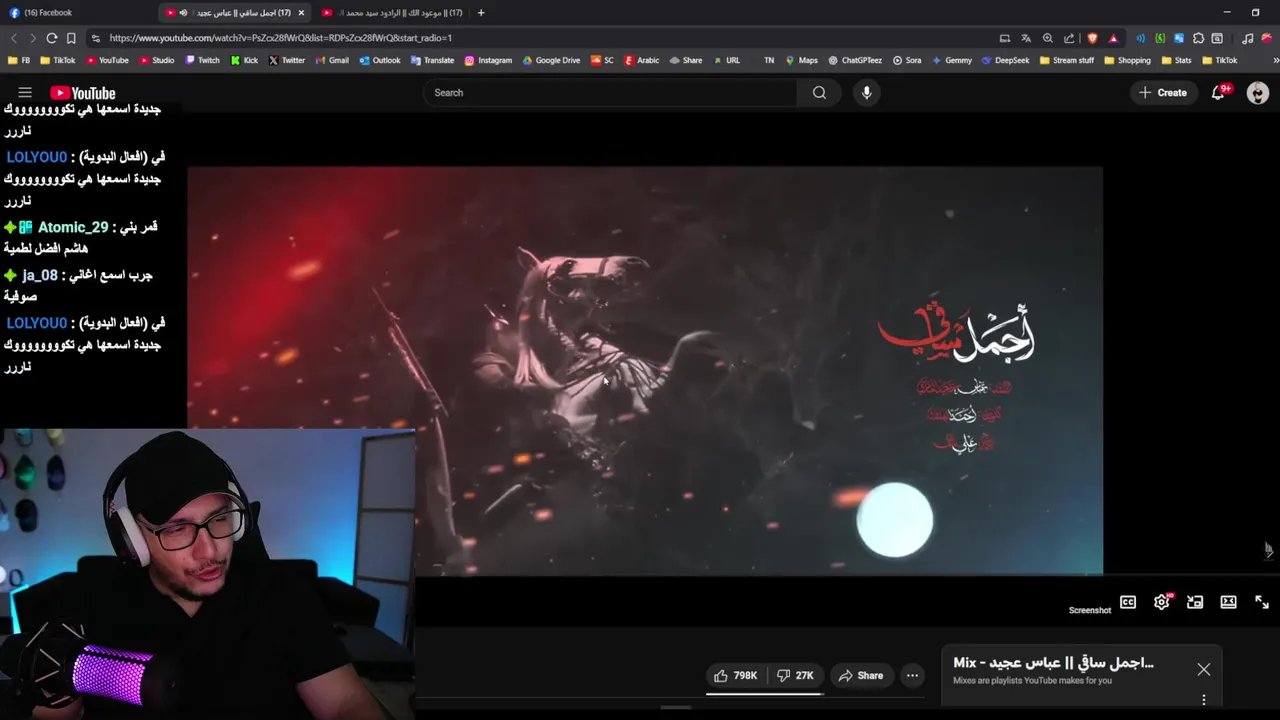Enter fullscreen on the video player
Screen dimensions: 1280x720
[x=1262, y=602]
